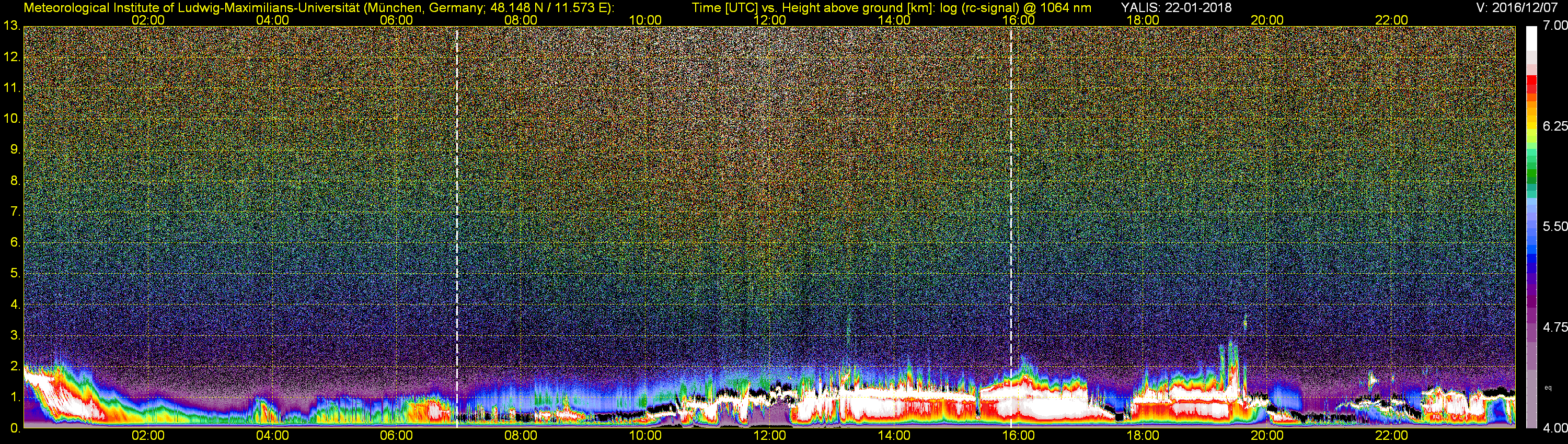Select the 14:00 label on the upper time axis
This screenshot has height=444, width=1568.
[x=894, y=20]
